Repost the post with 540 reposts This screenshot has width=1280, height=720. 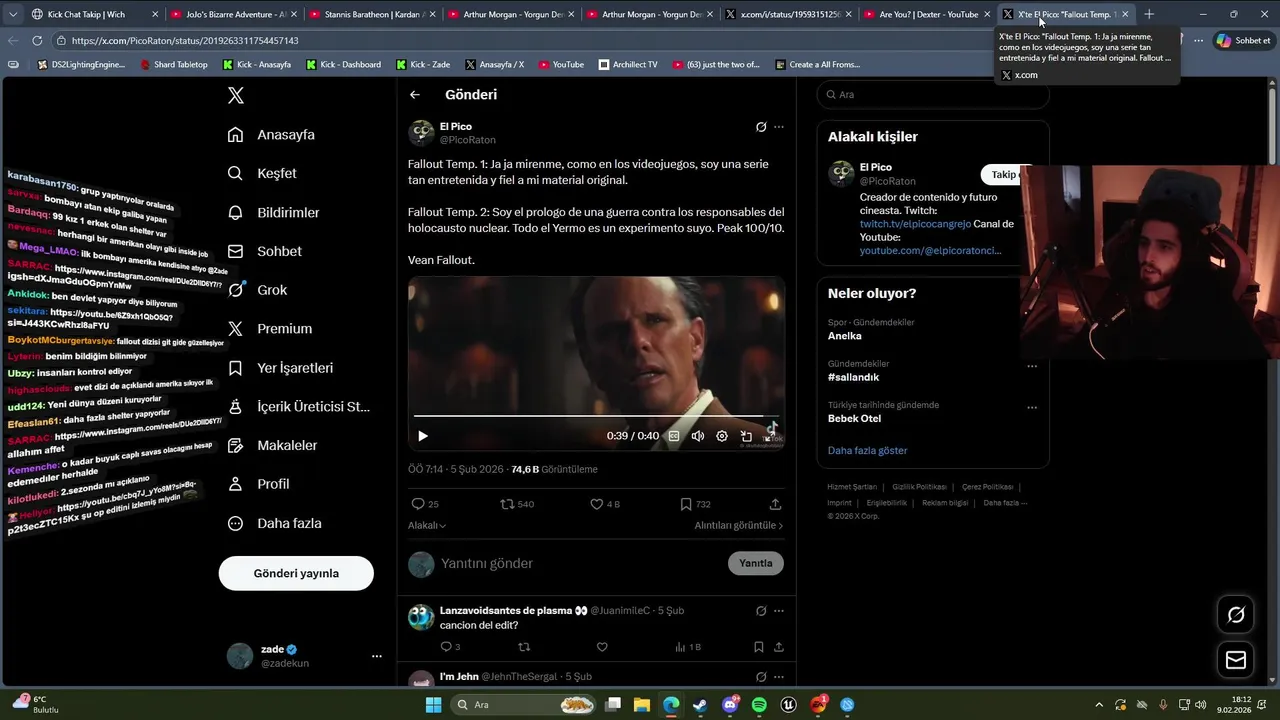507,504
